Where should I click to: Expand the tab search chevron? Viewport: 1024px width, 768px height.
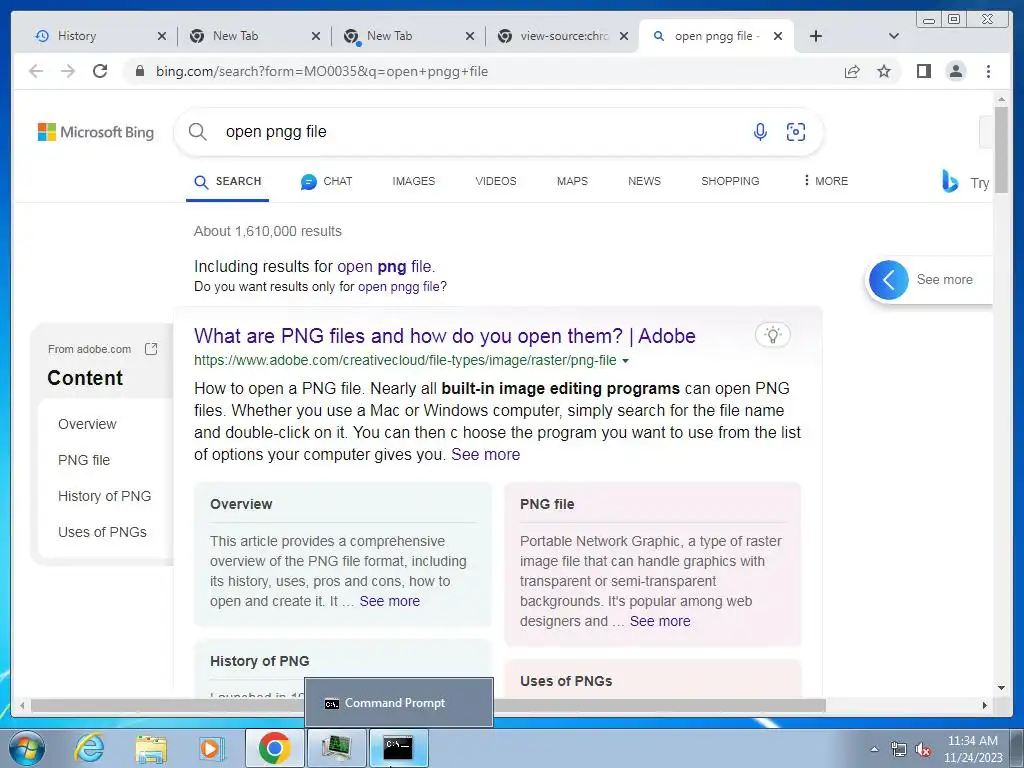point(894,36)
